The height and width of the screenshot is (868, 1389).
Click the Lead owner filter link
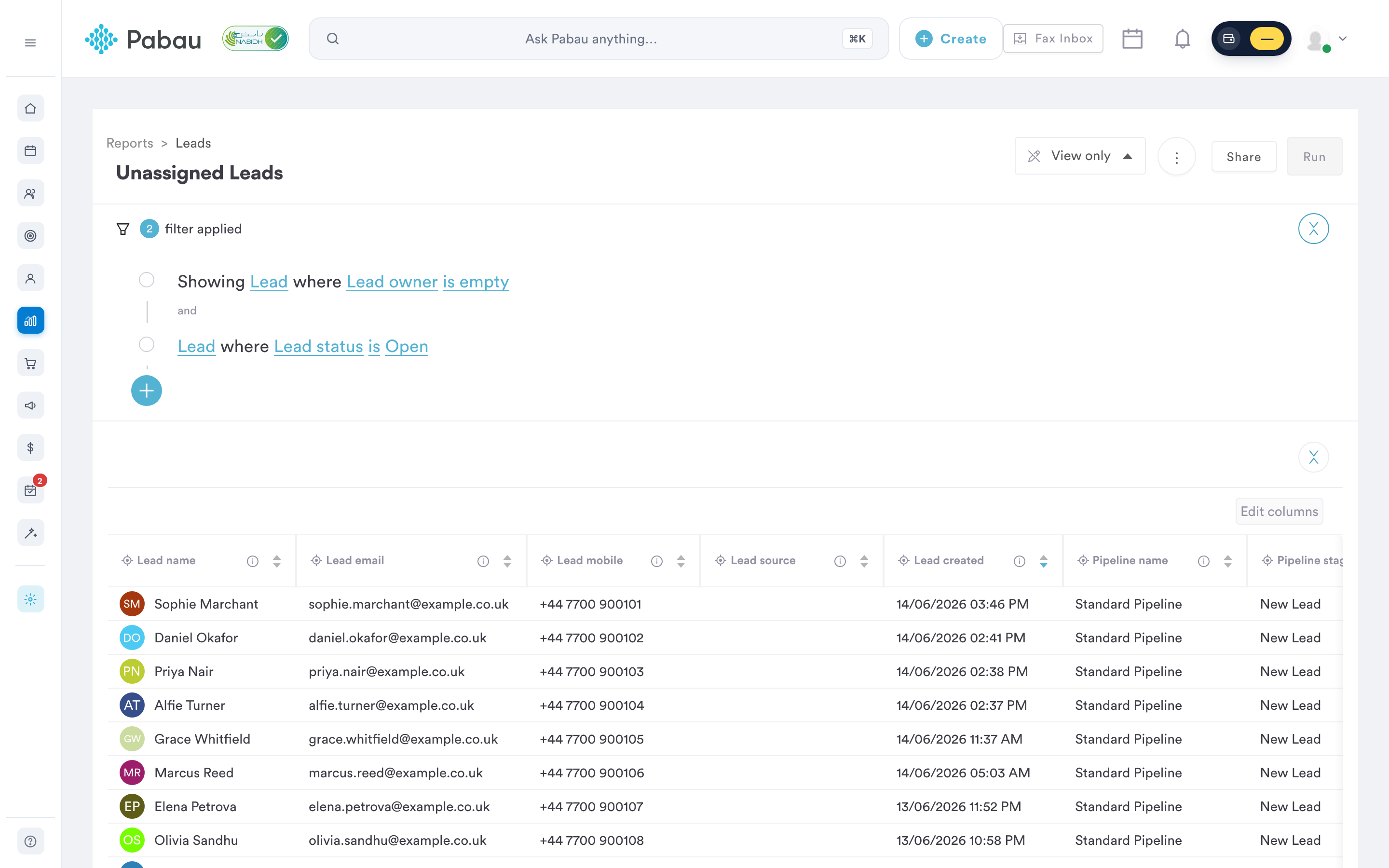[x=392, y=282]
